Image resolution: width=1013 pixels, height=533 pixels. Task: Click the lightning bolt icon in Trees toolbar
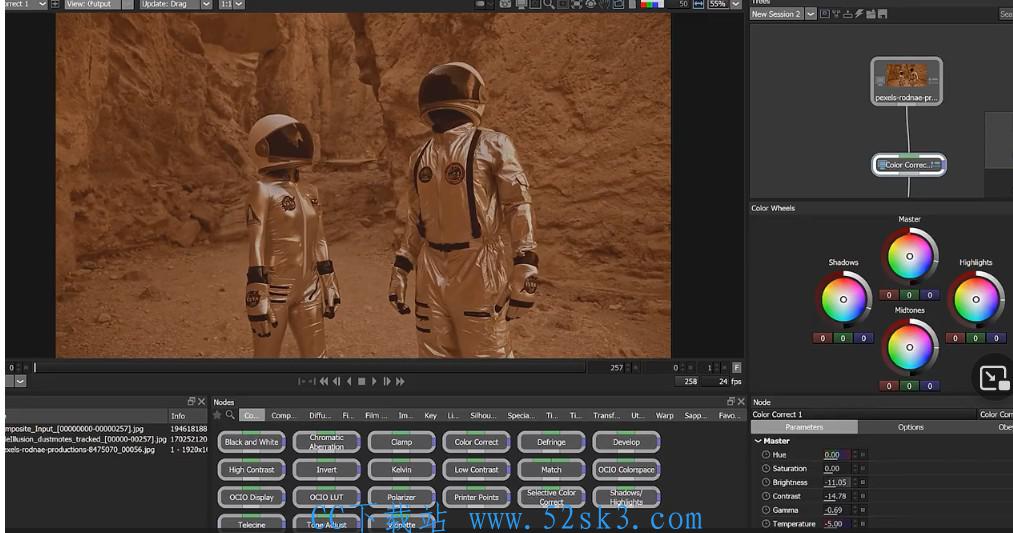pyautogui.click(x=859, y=14)
